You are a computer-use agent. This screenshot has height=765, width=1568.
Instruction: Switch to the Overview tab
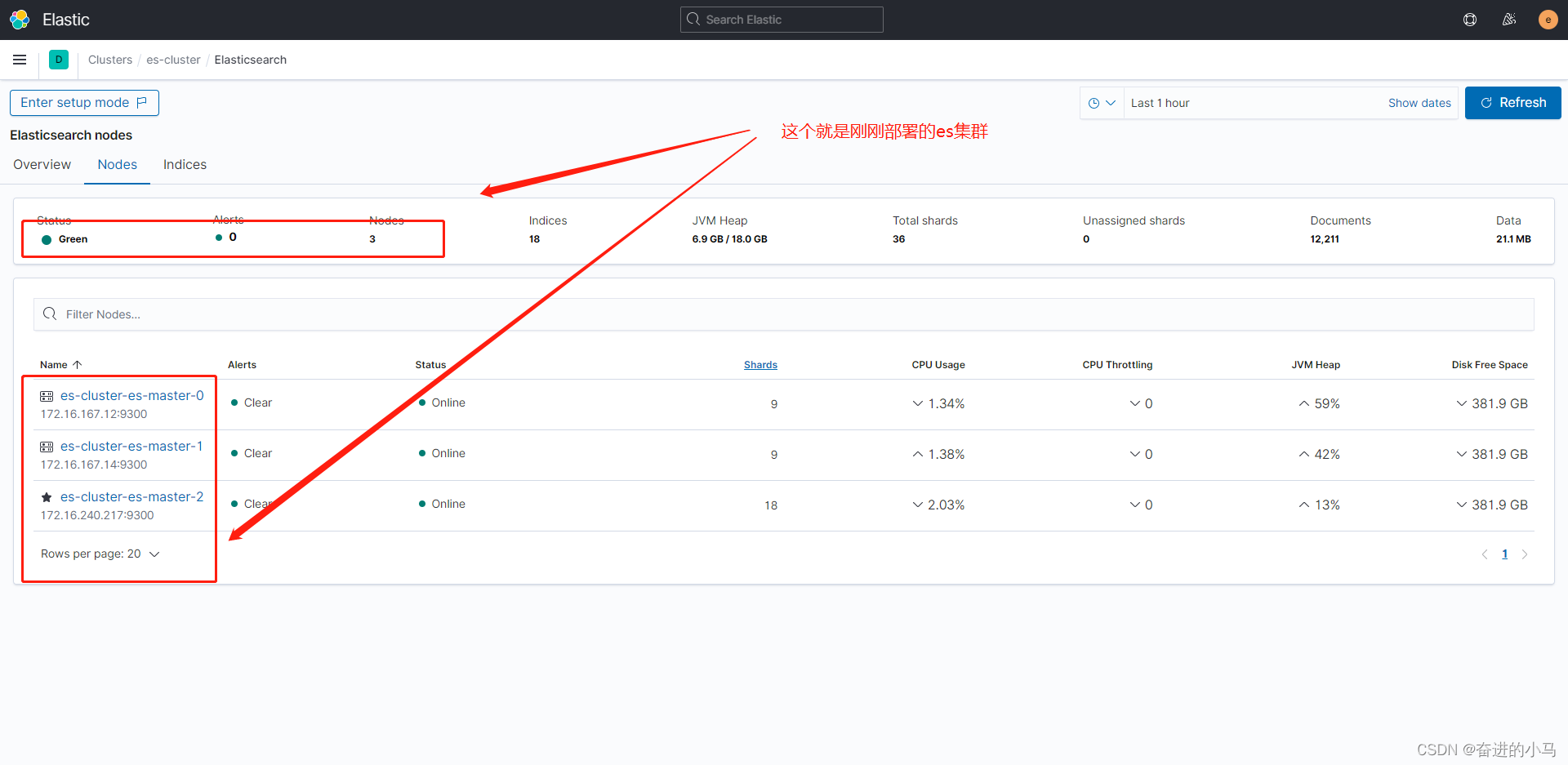click(42, 164)
